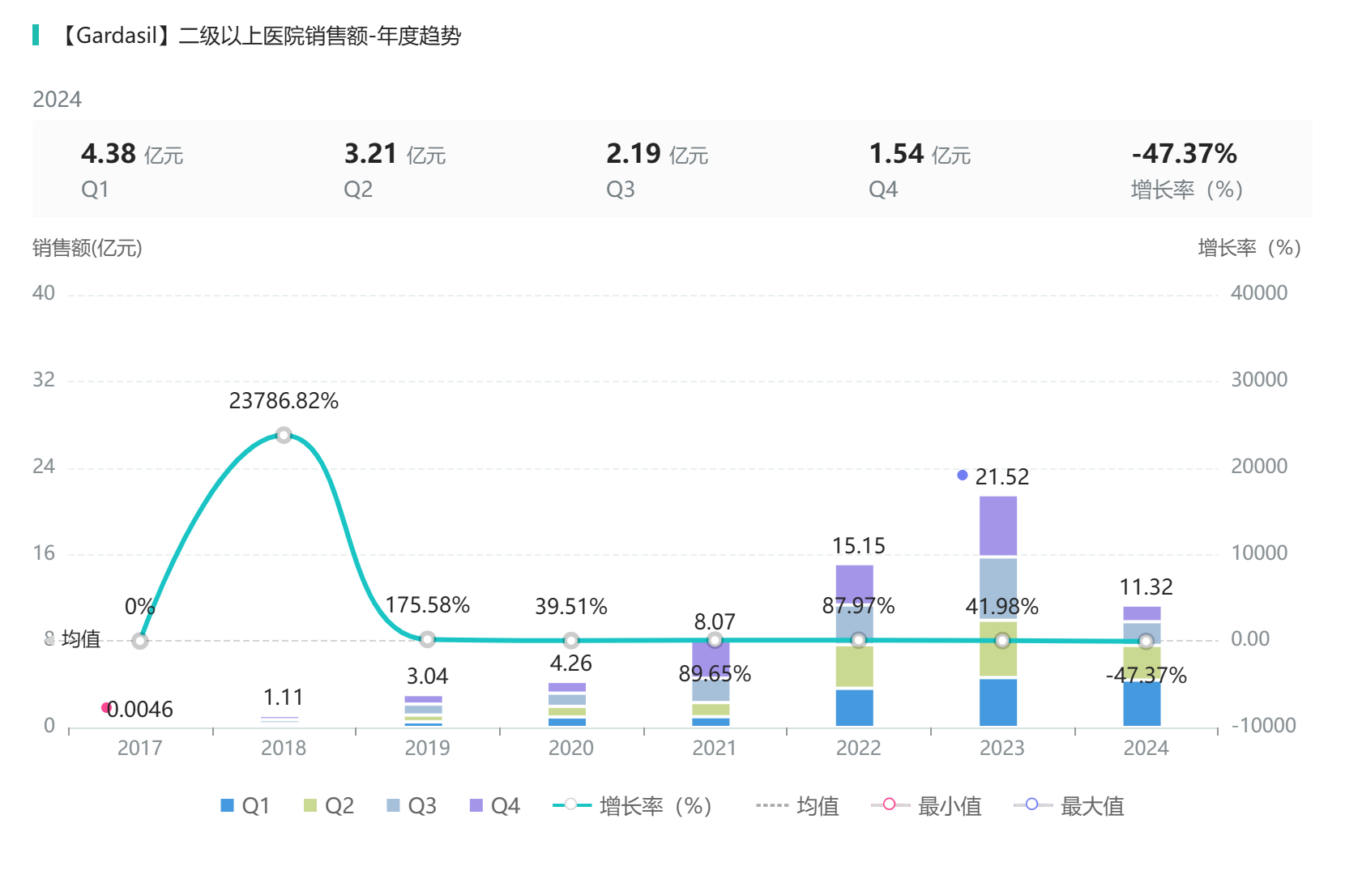The image size is (1345, 896).
Task: Click the bold -47.37% summary growth rate
Action: [x=1185, y=154]
